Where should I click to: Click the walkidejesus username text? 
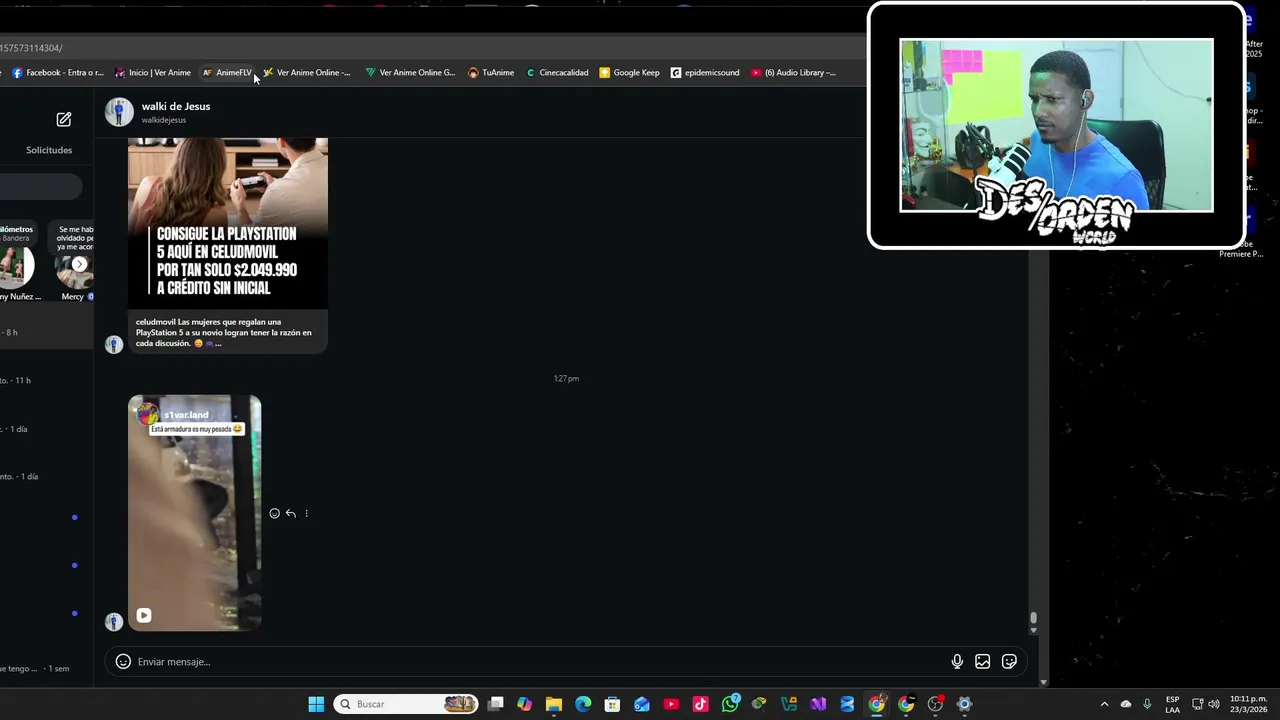pyautogui.click(x=163, y=120)
